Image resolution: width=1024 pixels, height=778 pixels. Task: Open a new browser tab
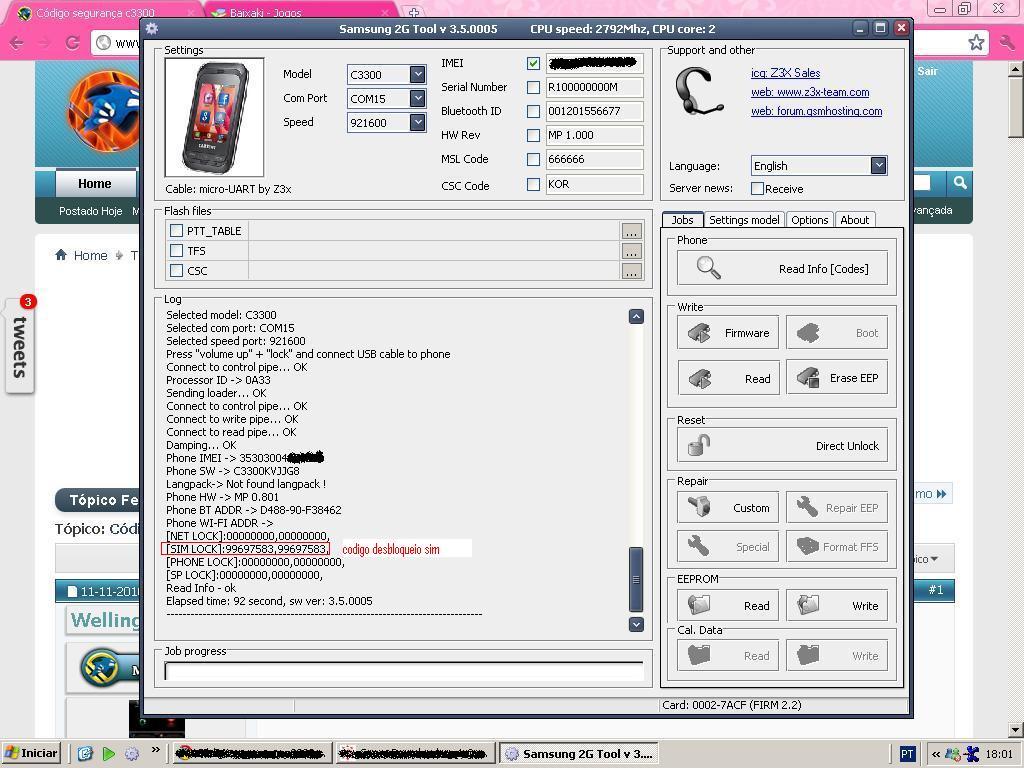(413, 12)
